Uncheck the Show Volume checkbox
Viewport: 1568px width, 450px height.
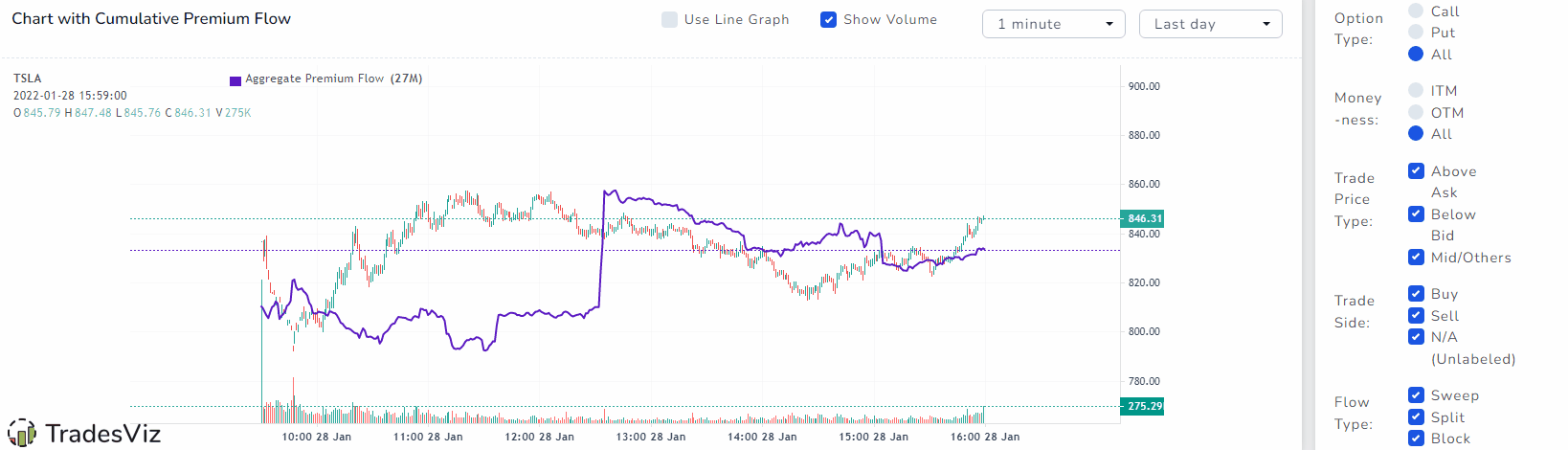[x=829, y=19]
